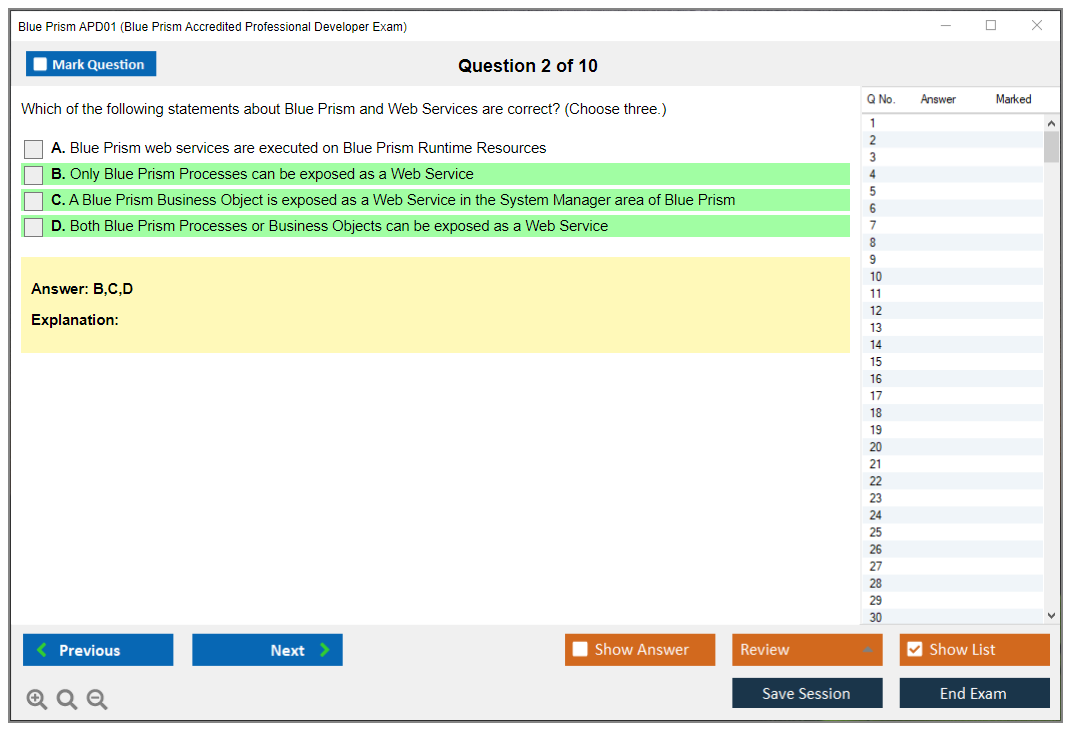
Task: Toggle the Mark Question checkbox
Action: 41,65
